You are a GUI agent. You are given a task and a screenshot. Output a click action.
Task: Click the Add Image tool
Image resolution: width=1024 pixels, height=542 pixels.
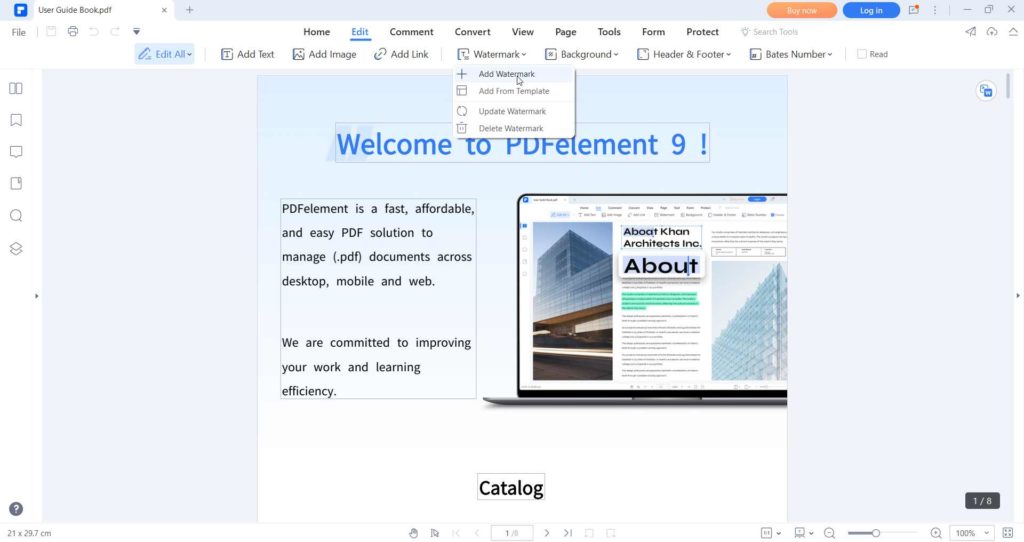(325, 54)
